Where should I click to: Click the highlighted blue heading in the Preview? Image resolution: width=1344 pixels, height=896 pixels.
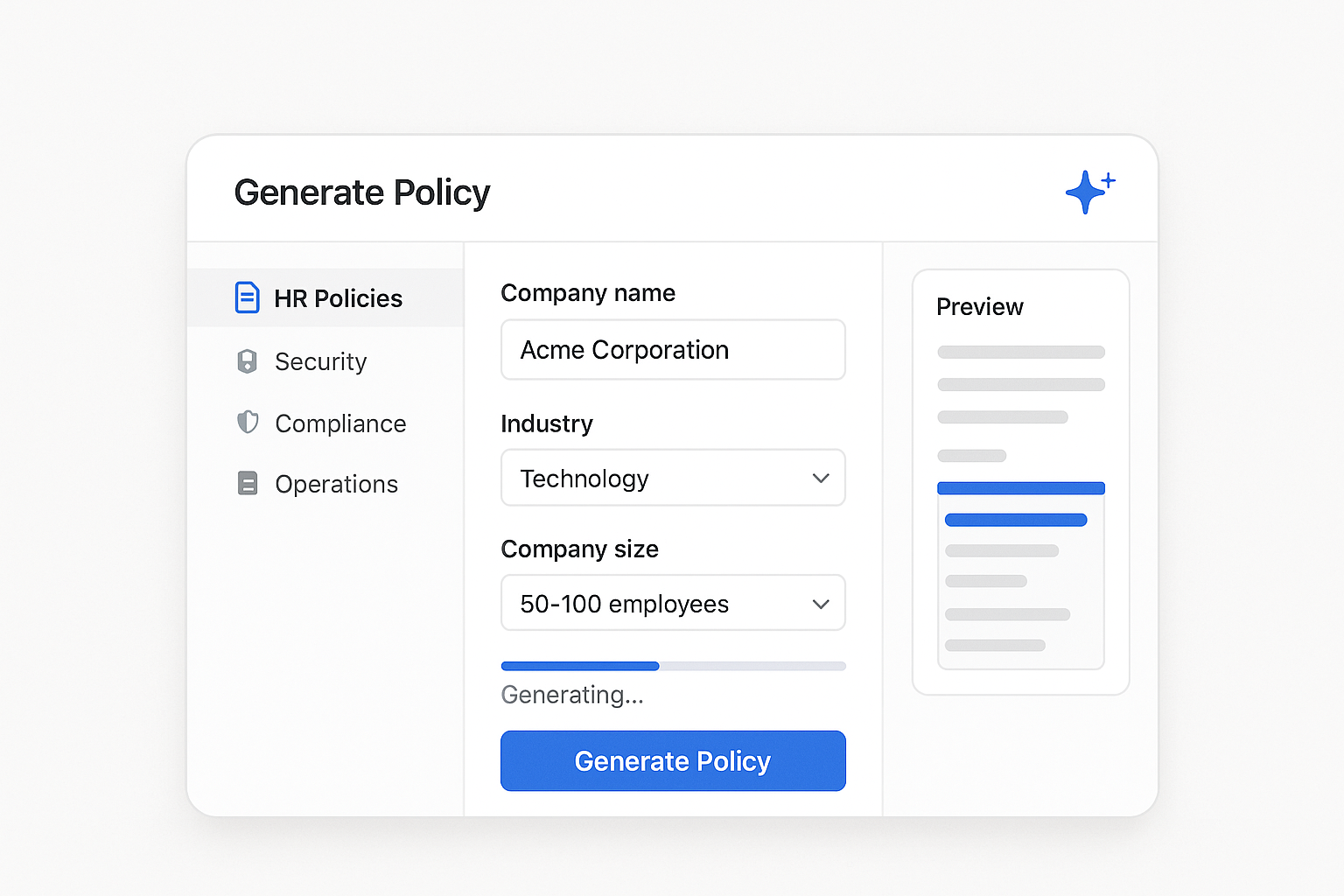tap(1020, 486)
